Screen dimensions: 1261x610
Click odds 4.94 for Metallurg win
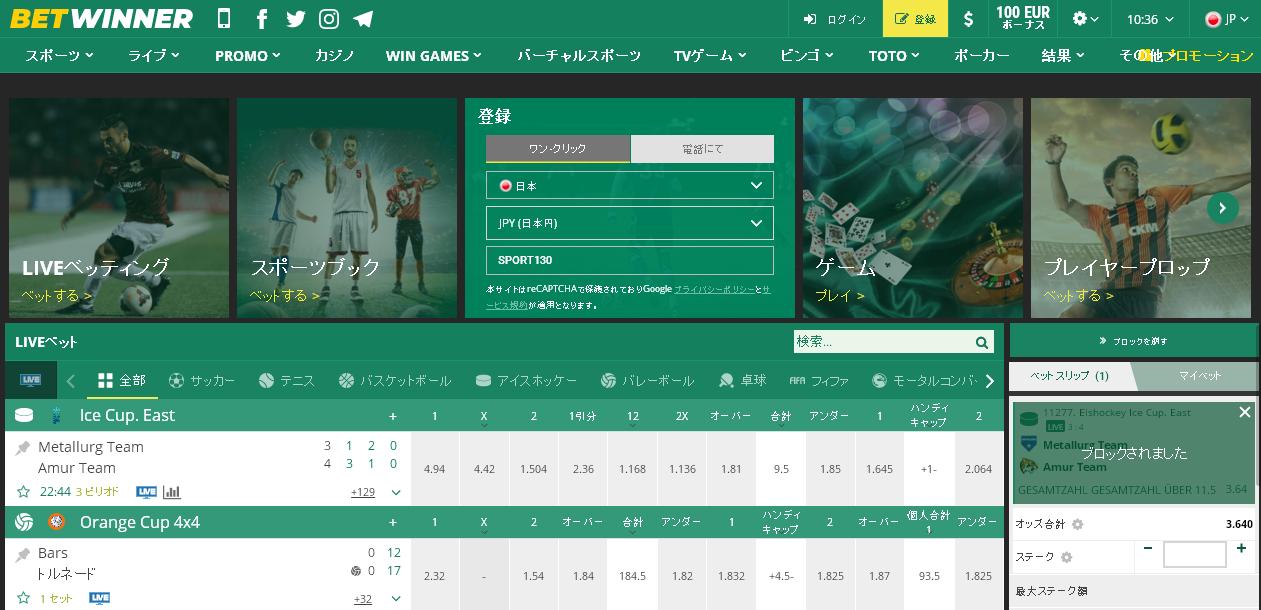point(435,468)
